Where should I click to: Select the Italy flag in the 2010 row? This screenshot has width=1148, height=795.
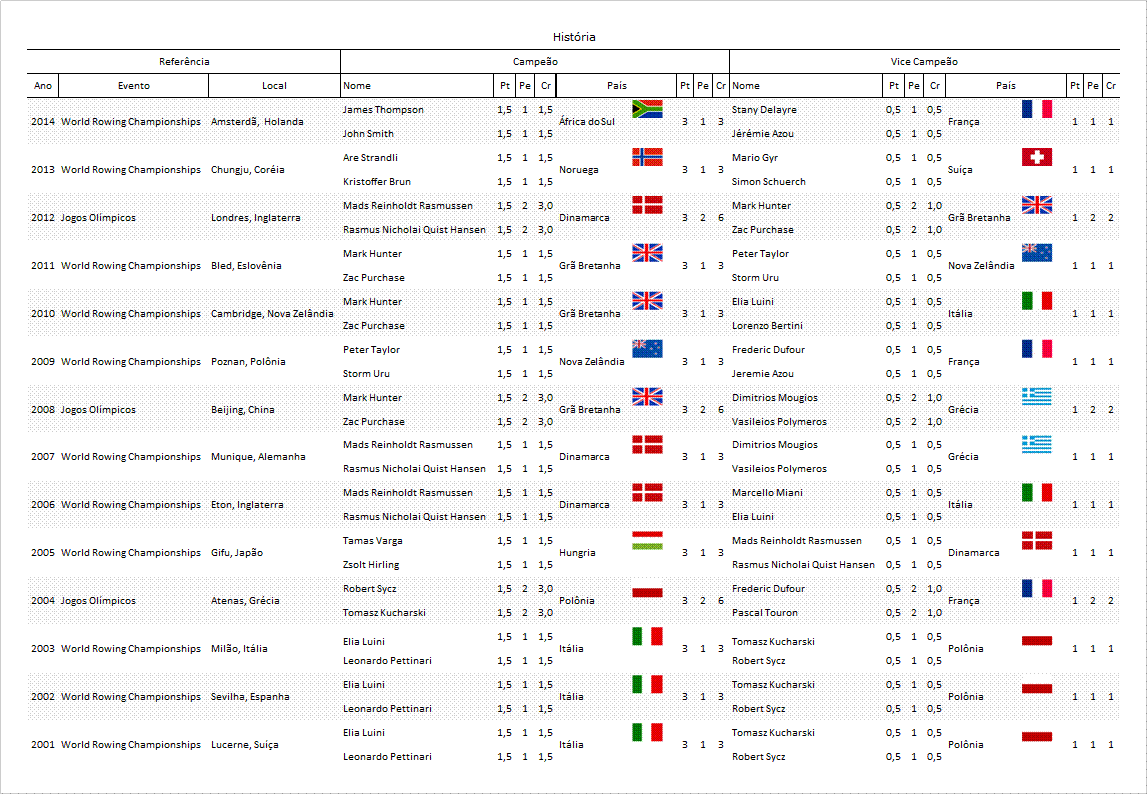[1037, 301]
